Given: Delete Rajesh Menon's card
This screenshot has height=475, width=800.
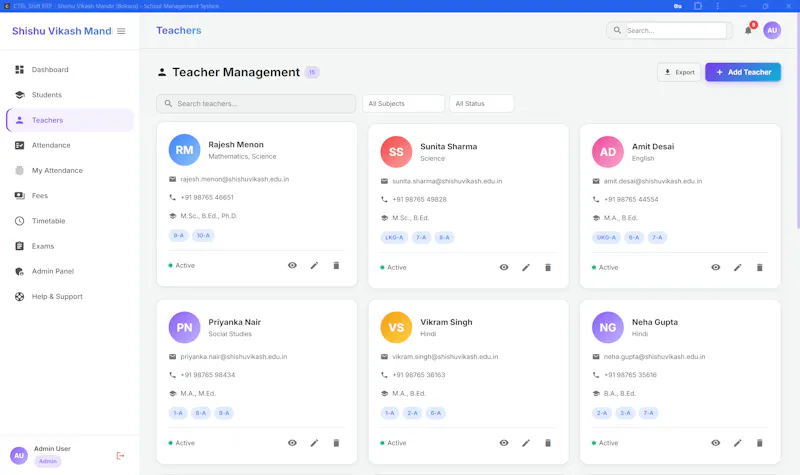Looking at the screenshot, I should [x=336, y=265].
